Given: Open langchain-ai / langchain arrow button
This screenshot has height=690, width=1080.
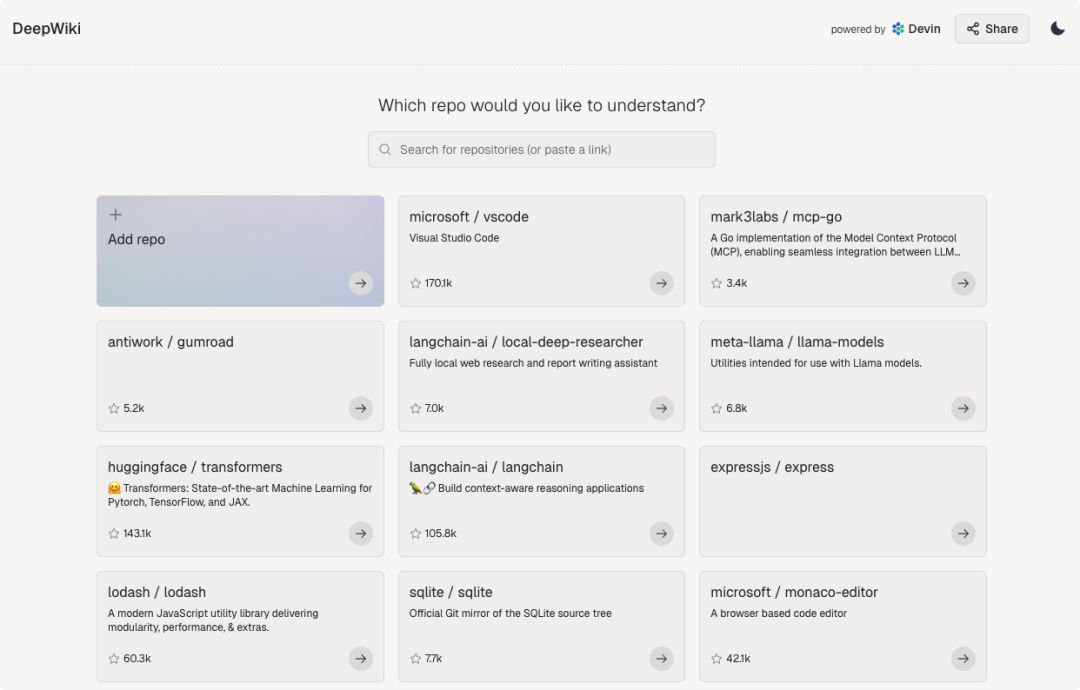Looking at the screenshot, I should 661,534.
